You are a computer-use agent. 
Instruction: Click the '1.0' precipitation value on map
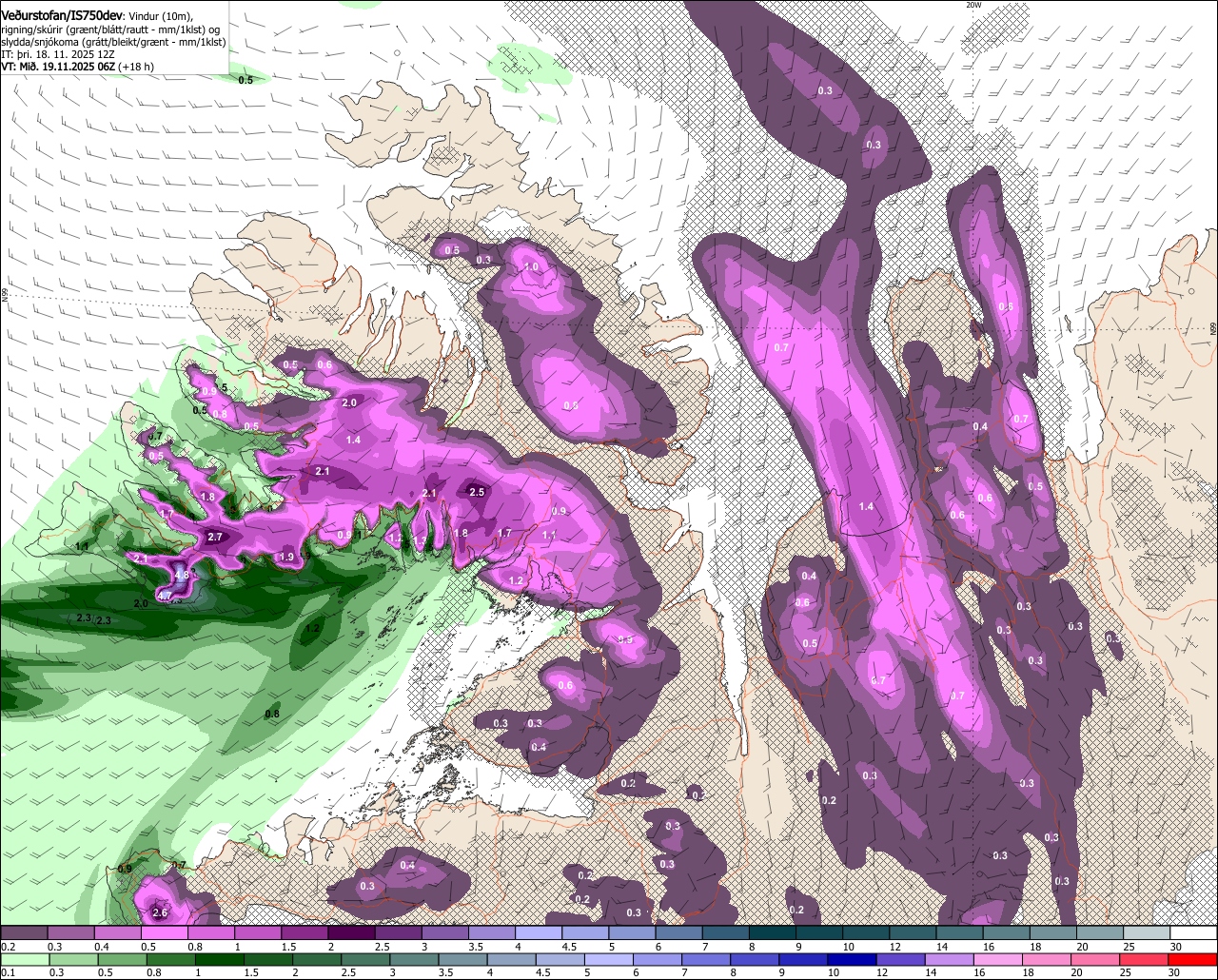532,267
